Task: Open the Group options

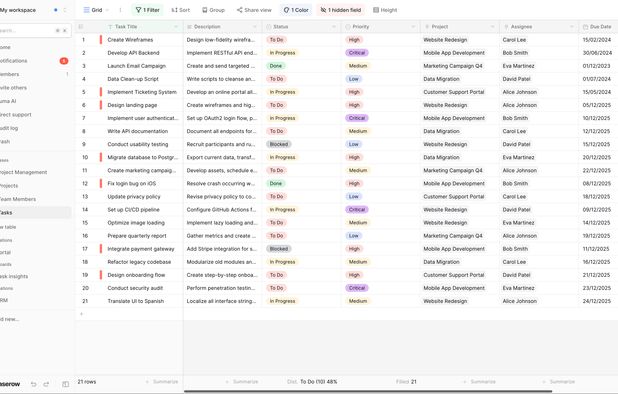Action: [213, 10]
